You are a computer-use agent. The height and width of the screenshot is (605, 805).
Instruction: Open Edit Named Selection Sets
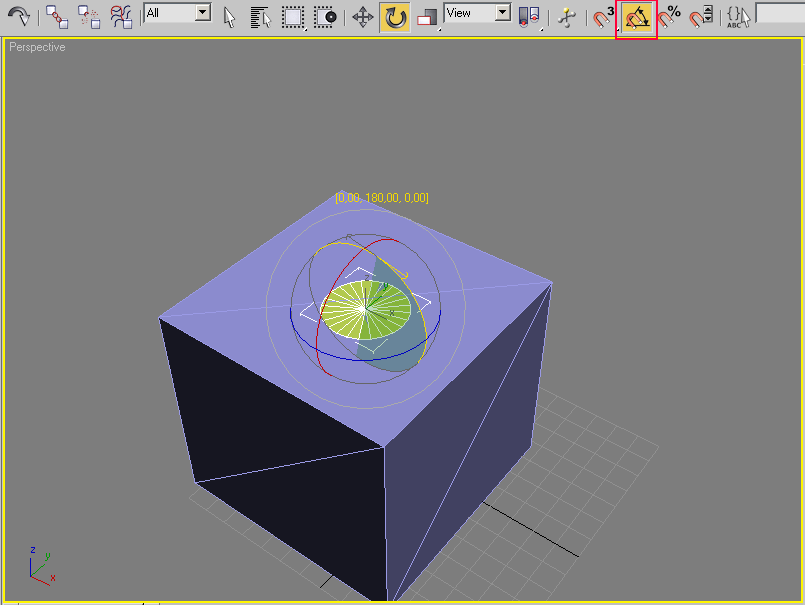tap(738, 17)
